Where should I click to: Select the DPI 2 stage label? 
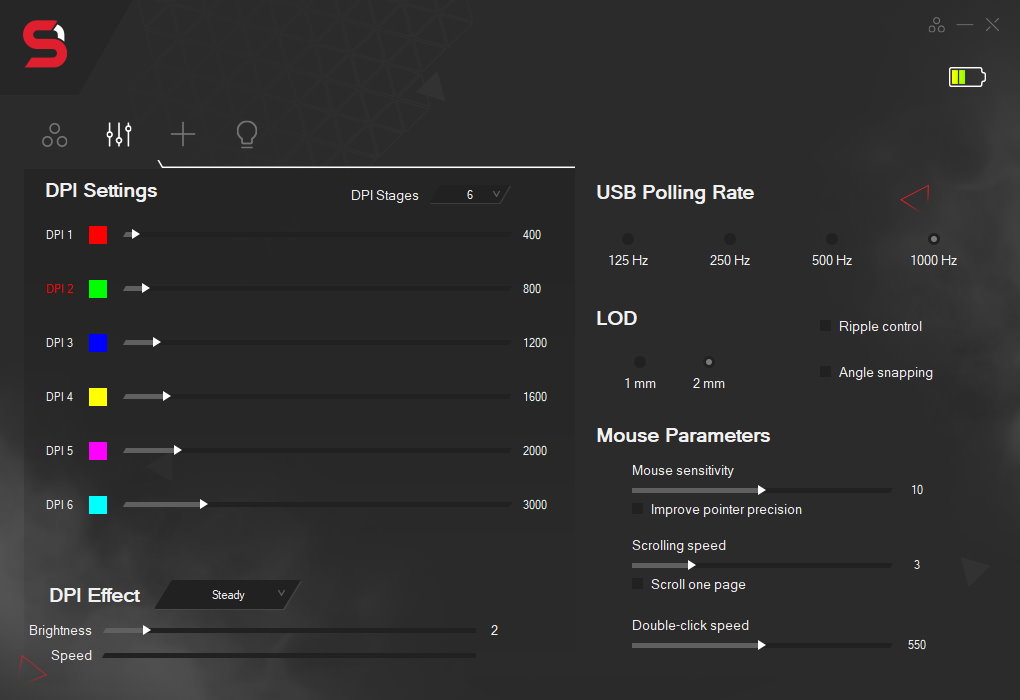[60, 289]
